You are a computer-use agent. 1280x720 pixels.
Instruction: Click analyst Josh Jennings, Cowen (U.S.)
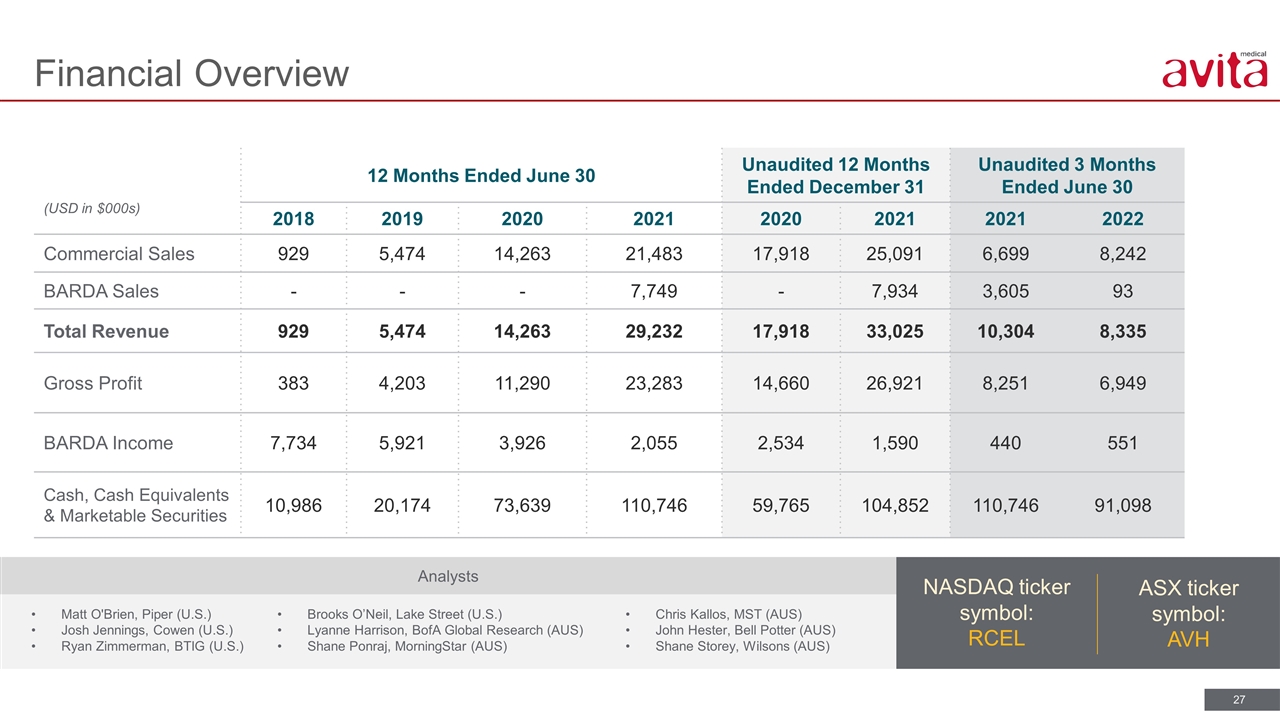[x=146, y=630]
